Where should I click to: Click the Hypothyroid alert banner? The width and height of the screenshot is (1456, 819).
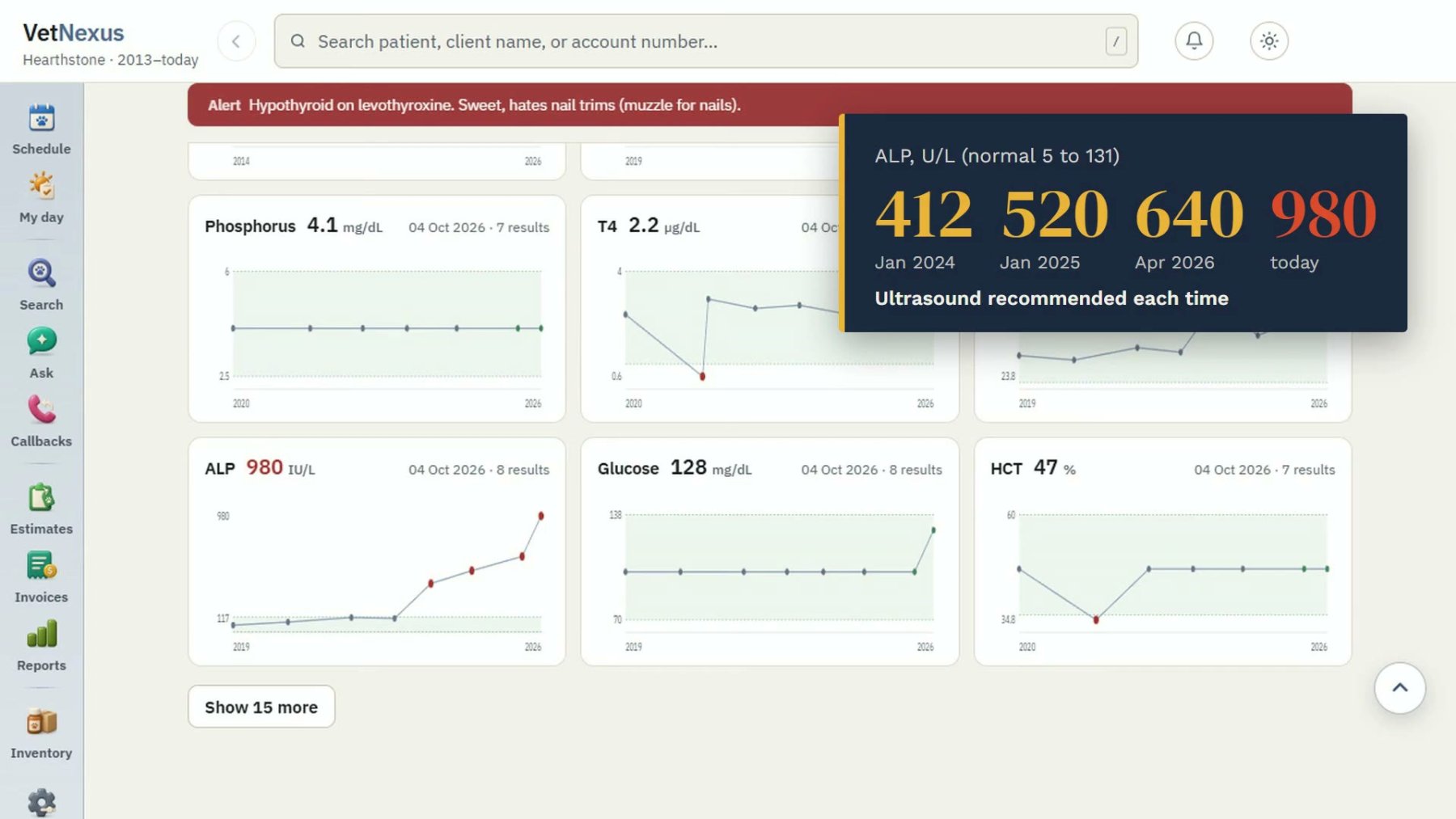point(769,104)
